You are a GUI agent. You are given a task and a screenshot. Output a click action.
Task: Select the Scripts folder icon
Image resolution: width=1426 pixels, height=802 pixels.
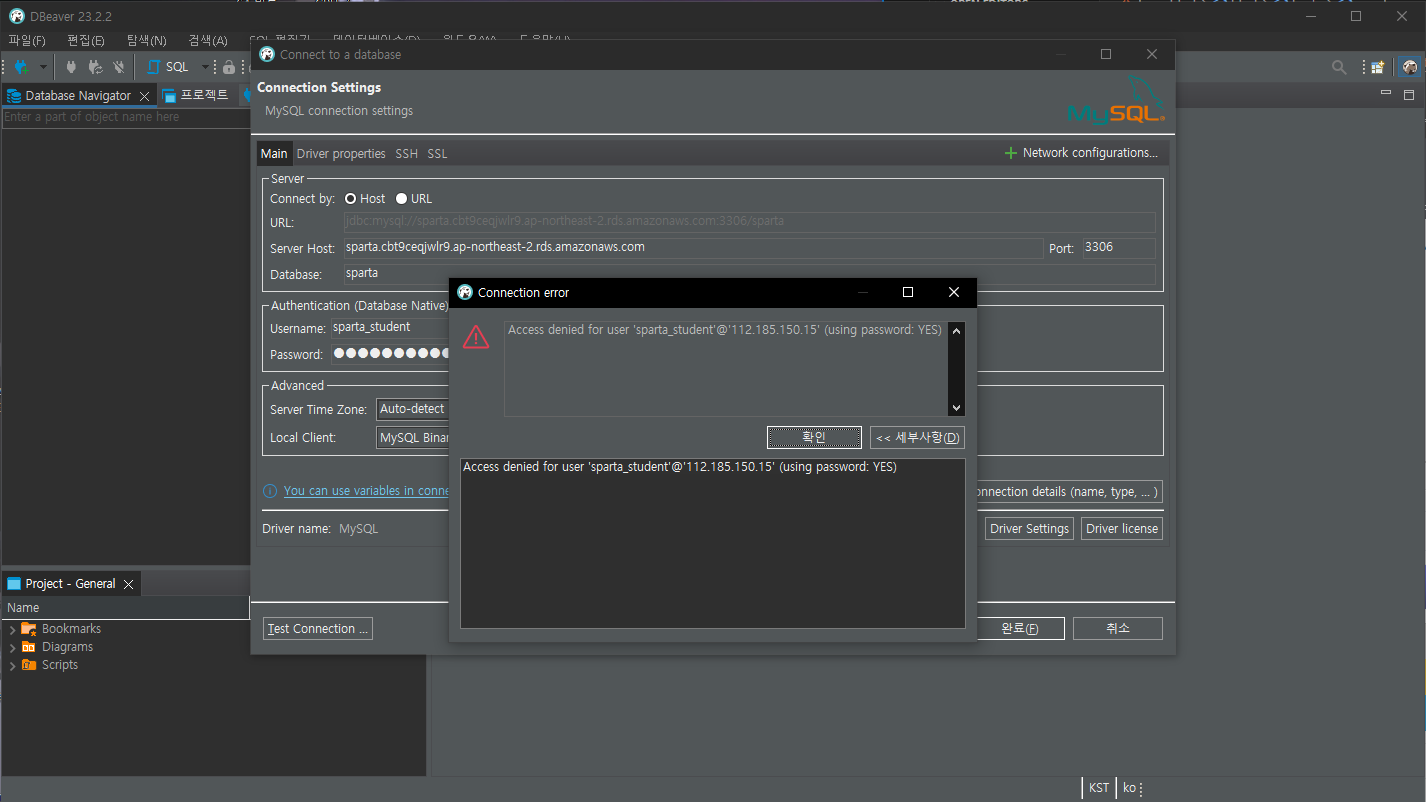click(x=29, y=665)
